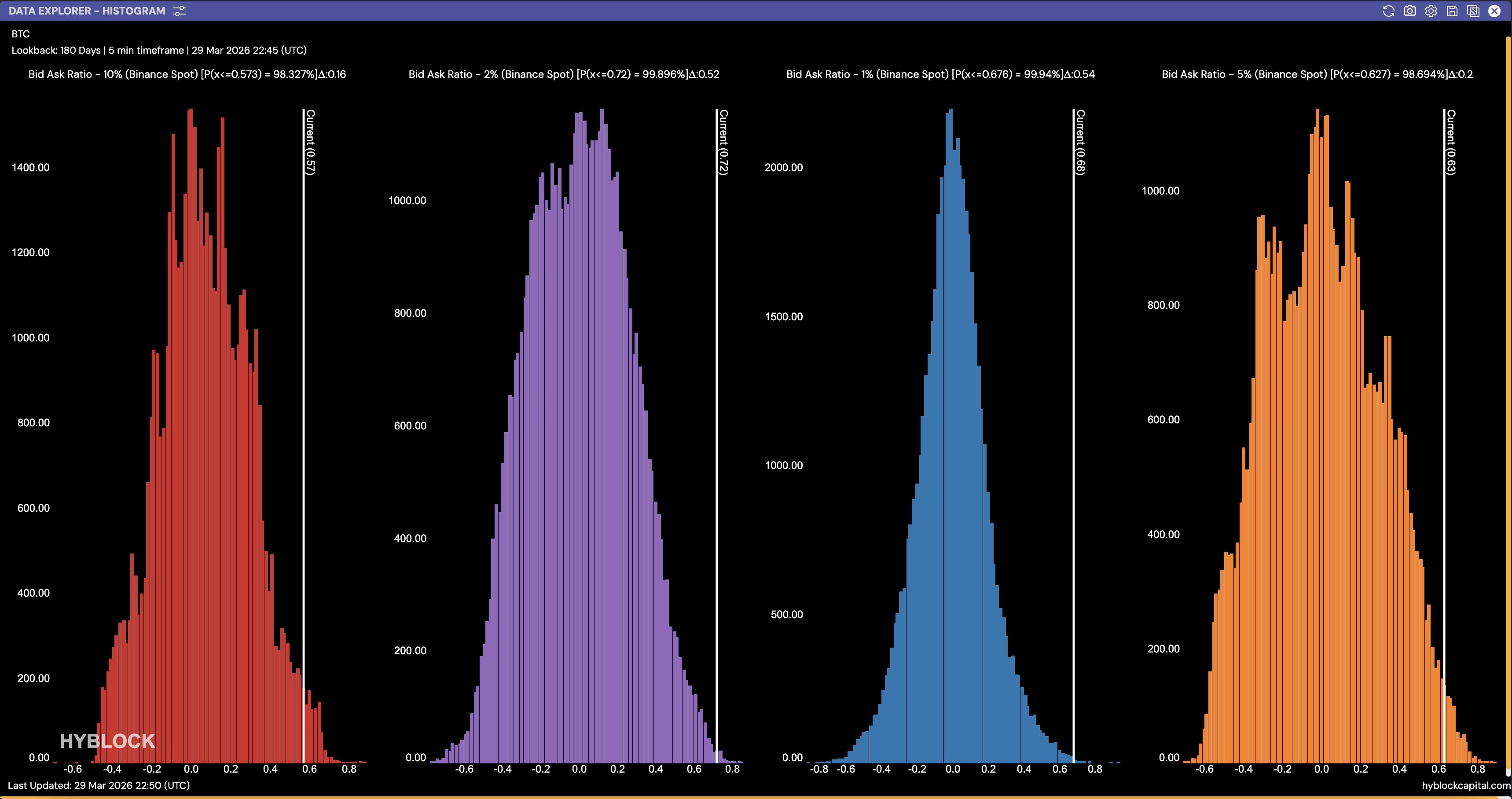Select the Bid Ask Ratio 1% title
Image resolution: width=1512 pixels, height=799 pixels.
click(x=940, y=74)
